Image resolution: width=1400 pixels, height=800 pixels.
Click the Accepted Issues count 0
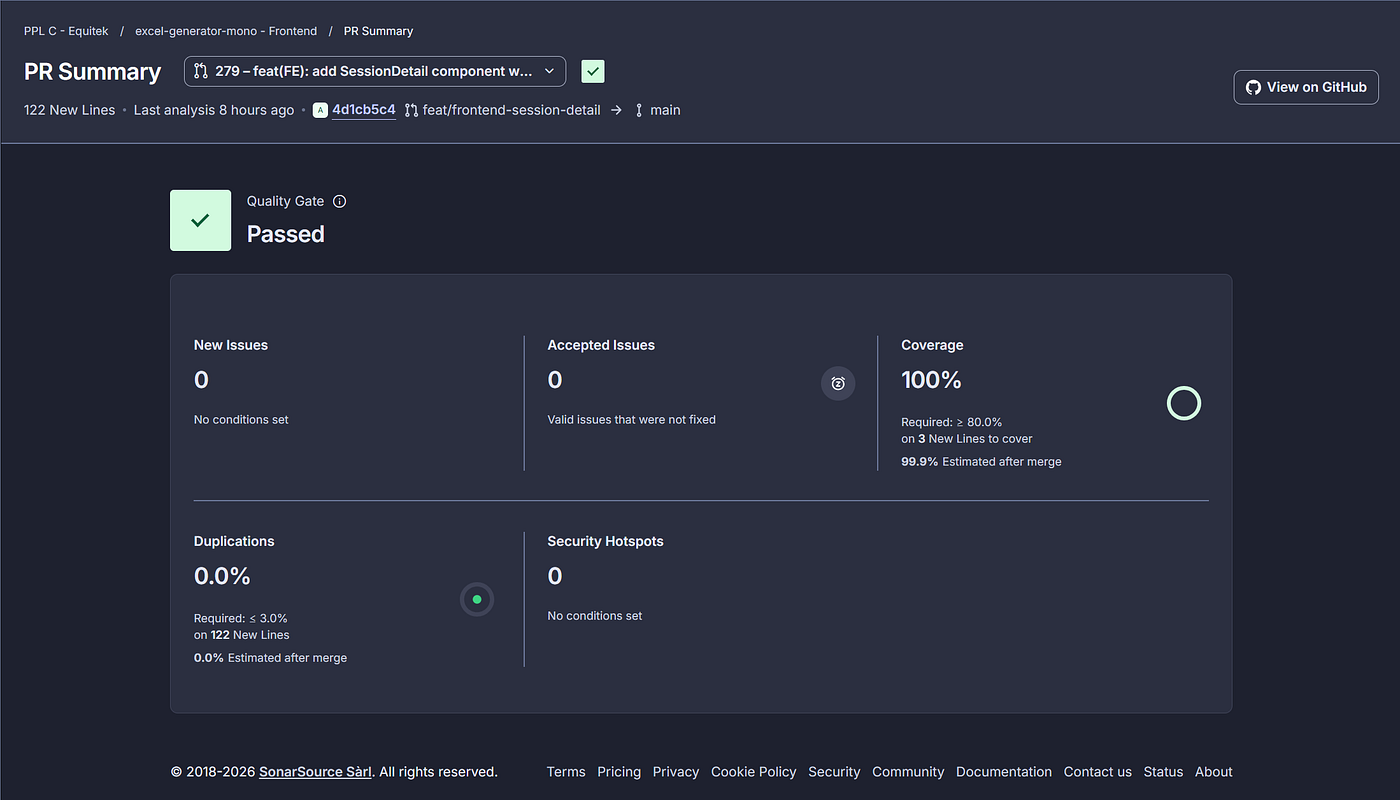coord(555,380)
